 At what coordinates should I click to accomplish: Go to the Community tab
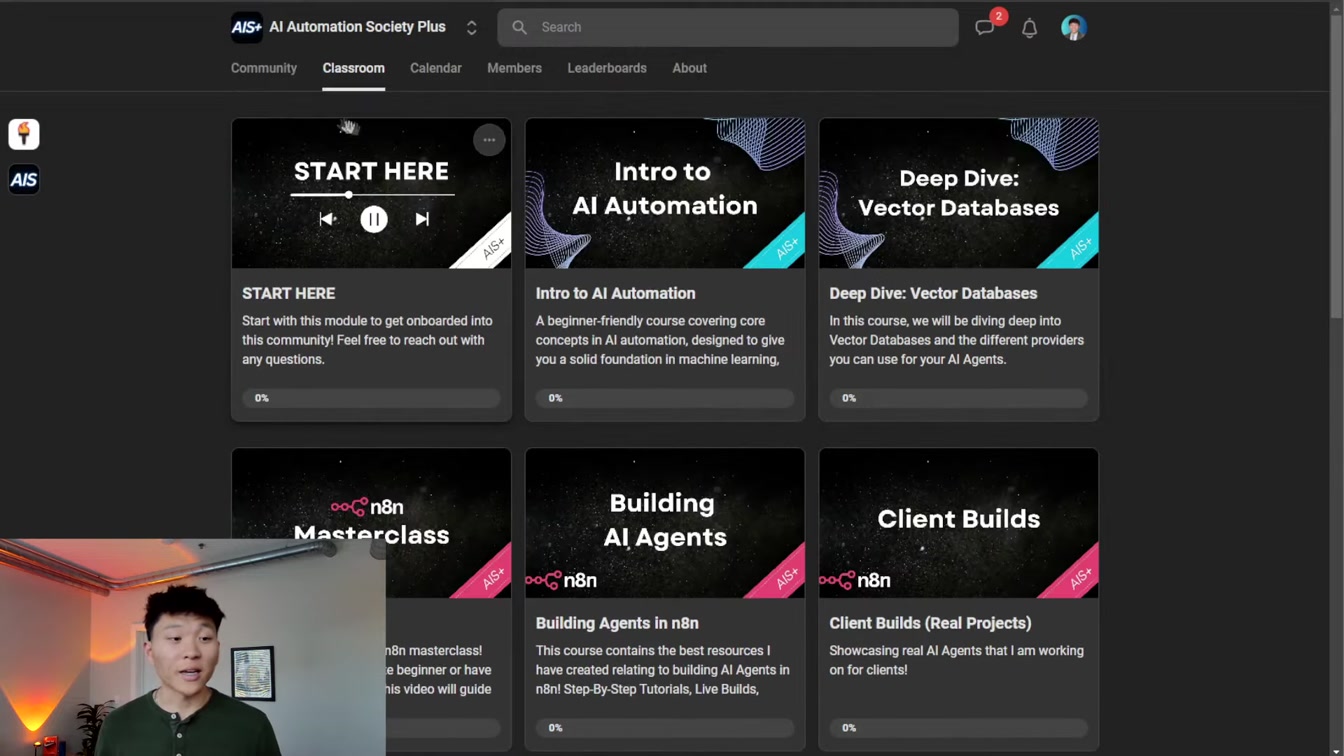(264, 68)
